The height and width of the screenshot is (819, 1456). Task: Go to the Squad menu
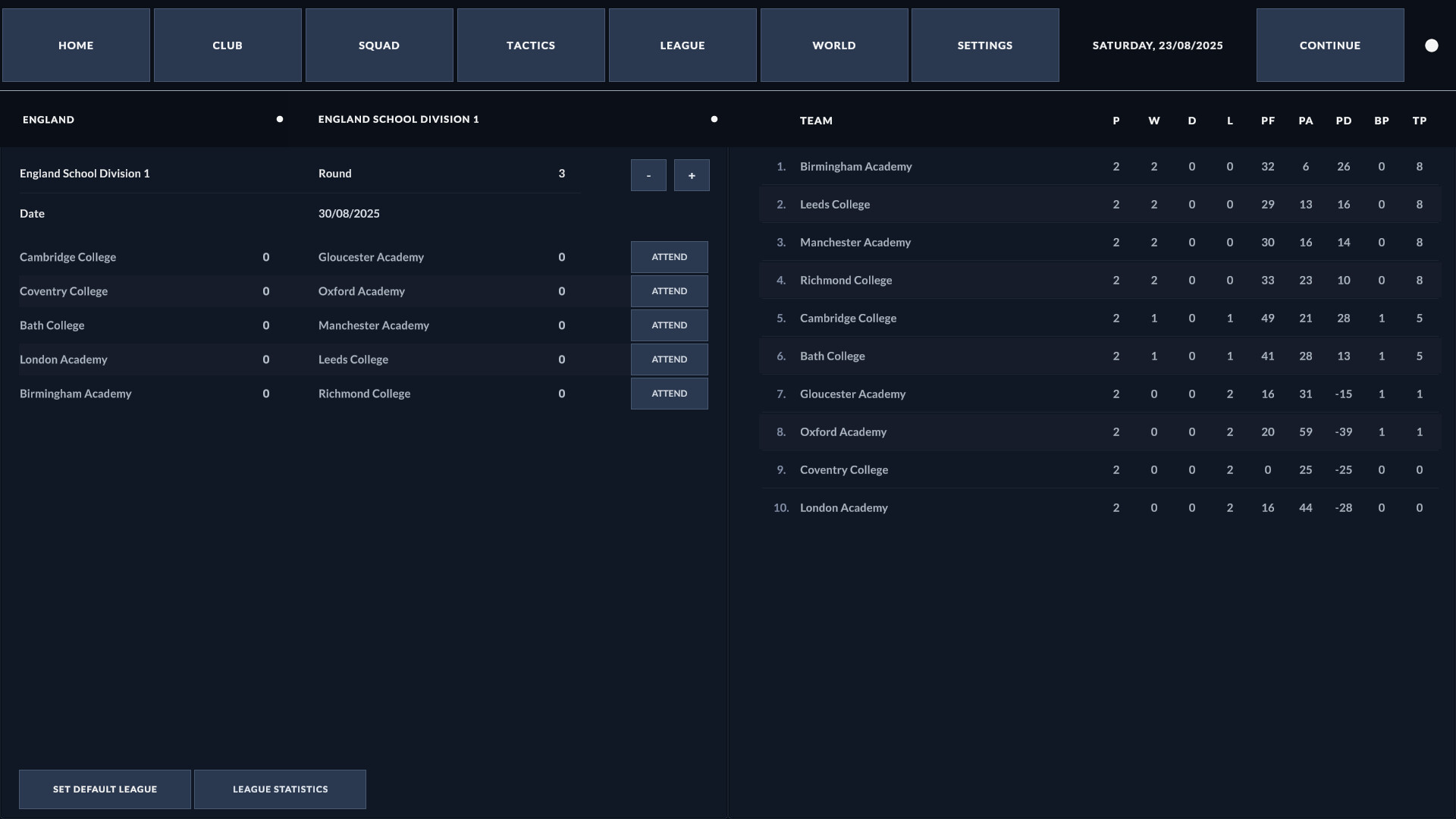tap(379, 45)
